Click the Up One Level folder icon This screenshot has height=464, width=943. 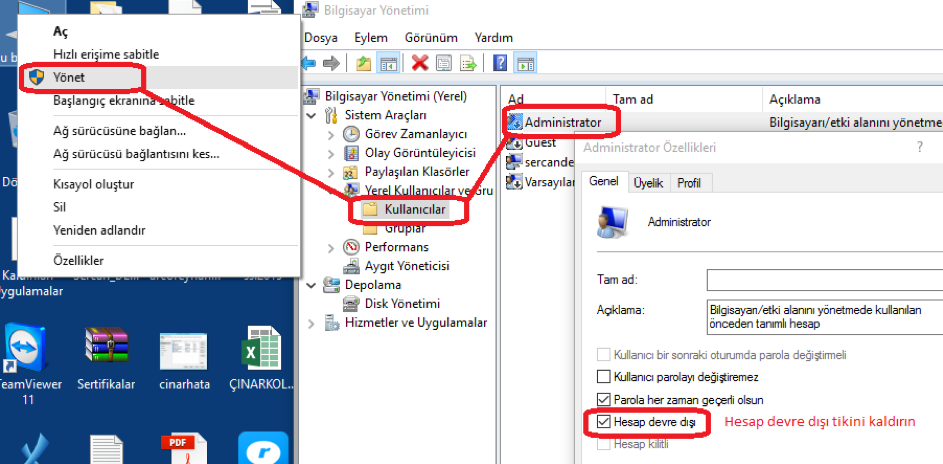click(363, 63)
